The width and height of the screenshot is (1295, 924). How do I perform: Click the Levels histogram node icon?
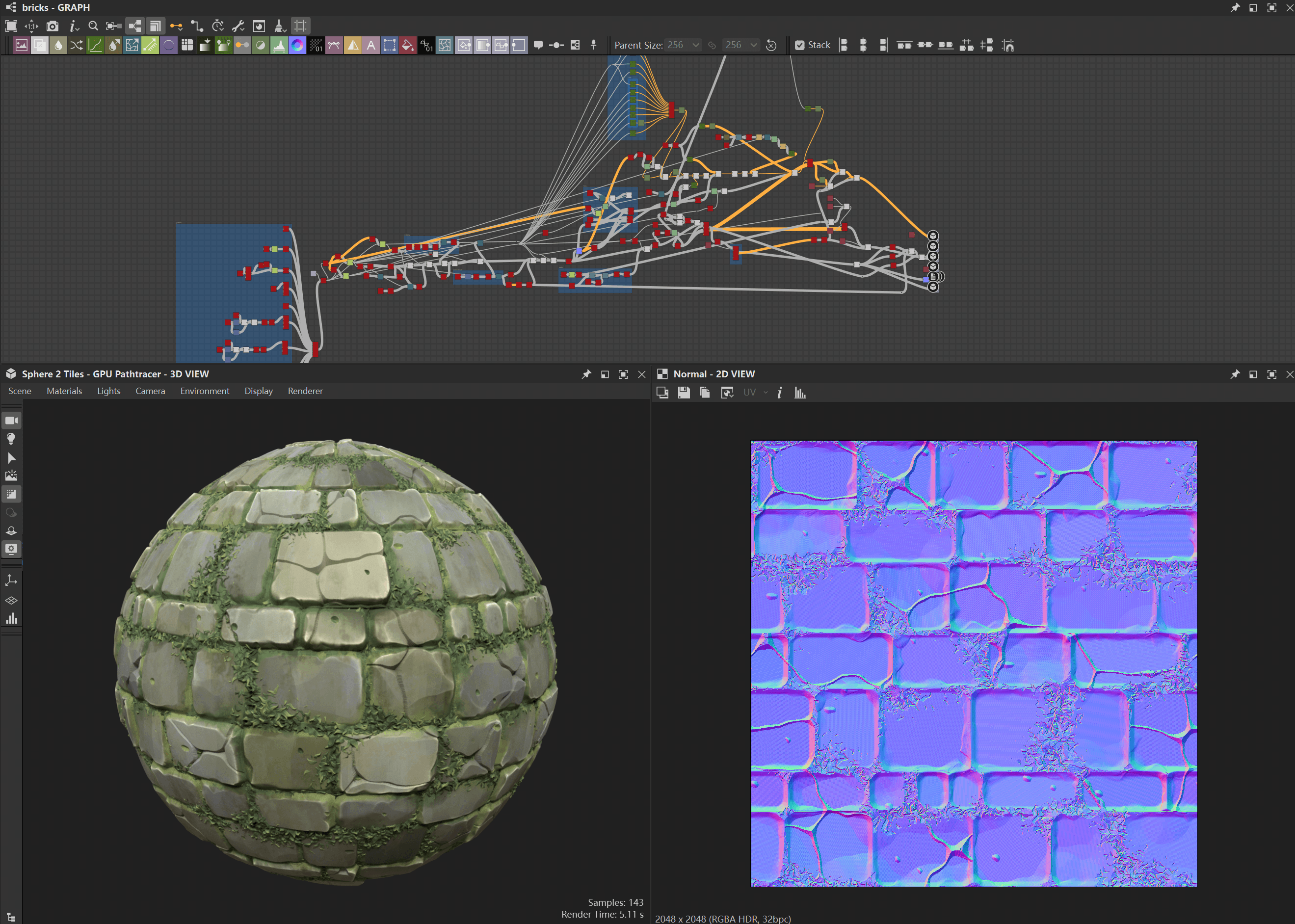[x=279, y=46]
